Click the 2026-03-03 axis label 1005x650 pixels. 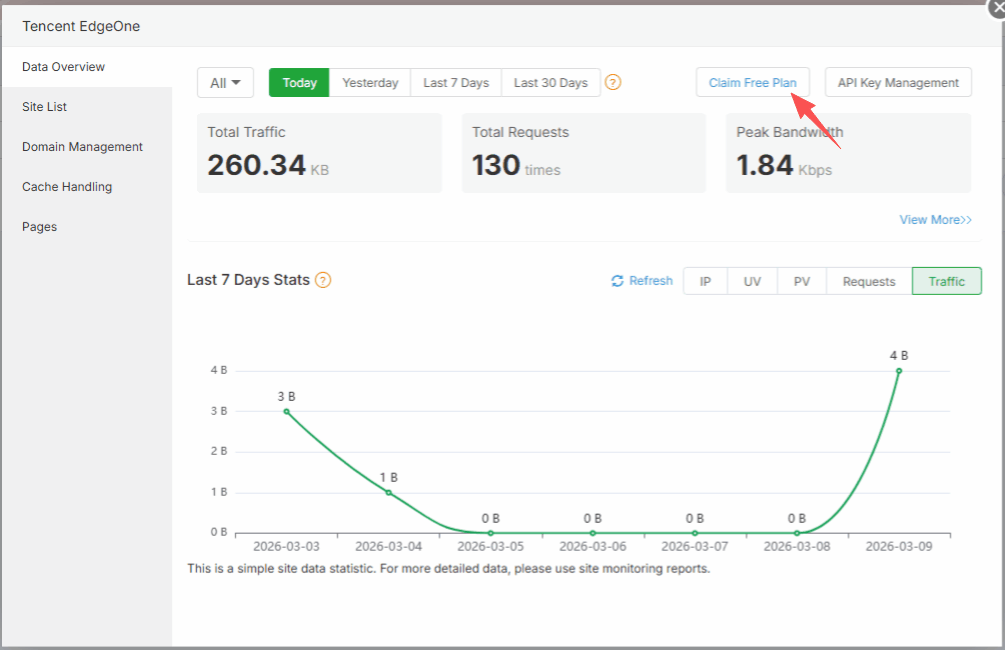click(x=287, y=546)
